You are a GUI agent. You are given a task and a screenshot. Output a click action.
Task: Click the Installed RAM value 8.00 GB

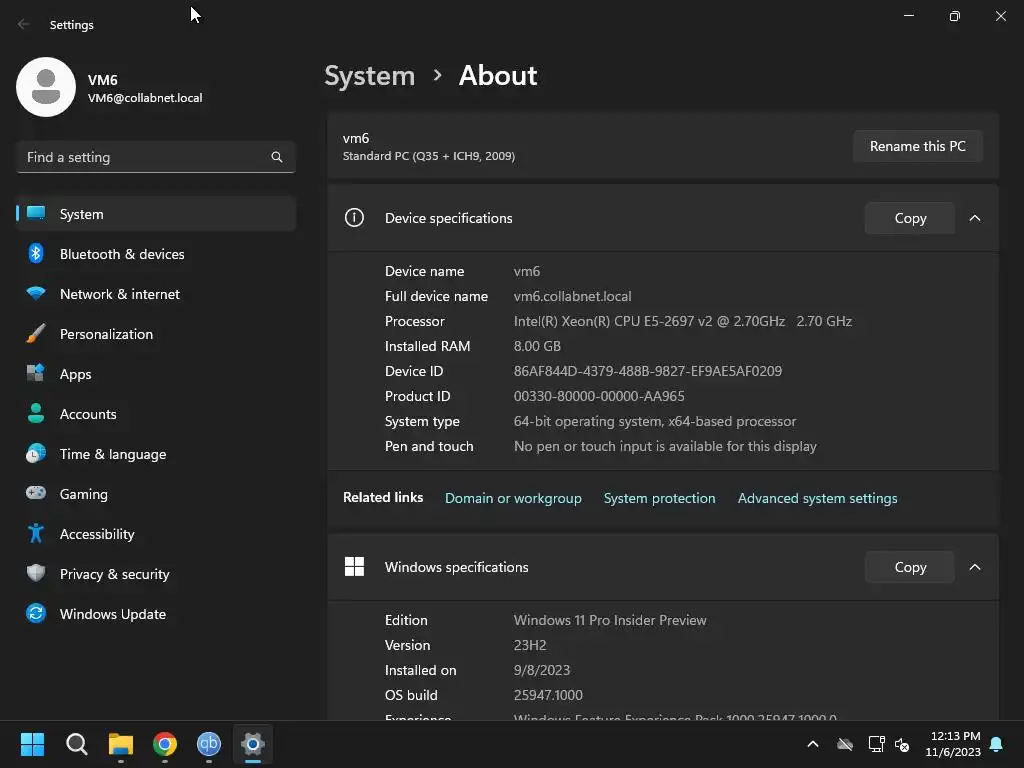[x=537, y=346]
